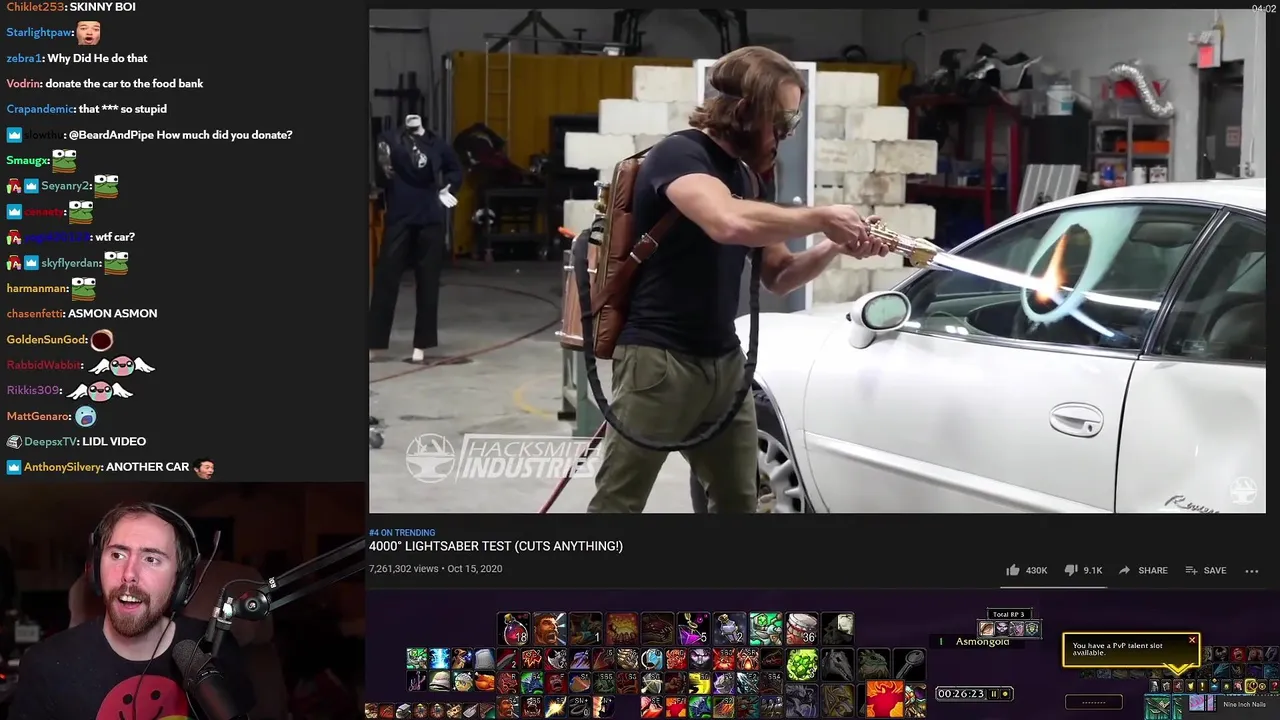Click harmanman's frog emote

[x=84, y=288]
